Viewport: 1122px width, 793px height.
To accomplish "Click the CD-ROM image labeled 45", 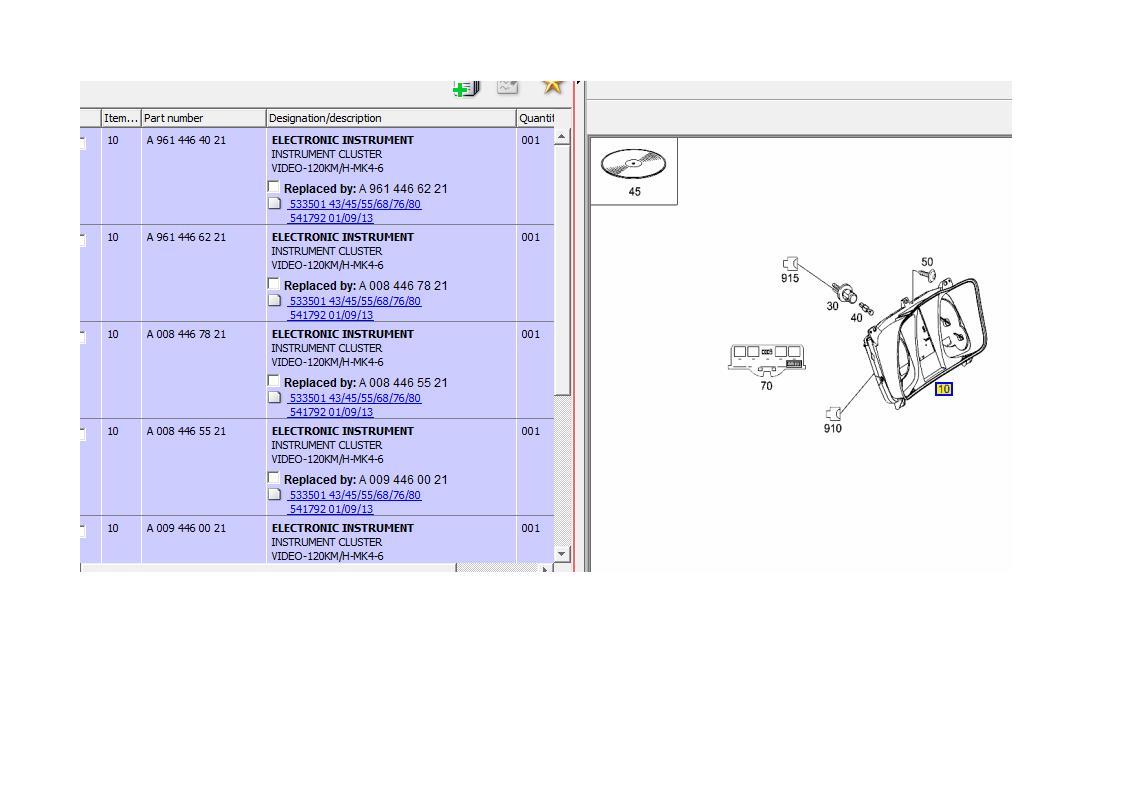I will pos(634,163).
